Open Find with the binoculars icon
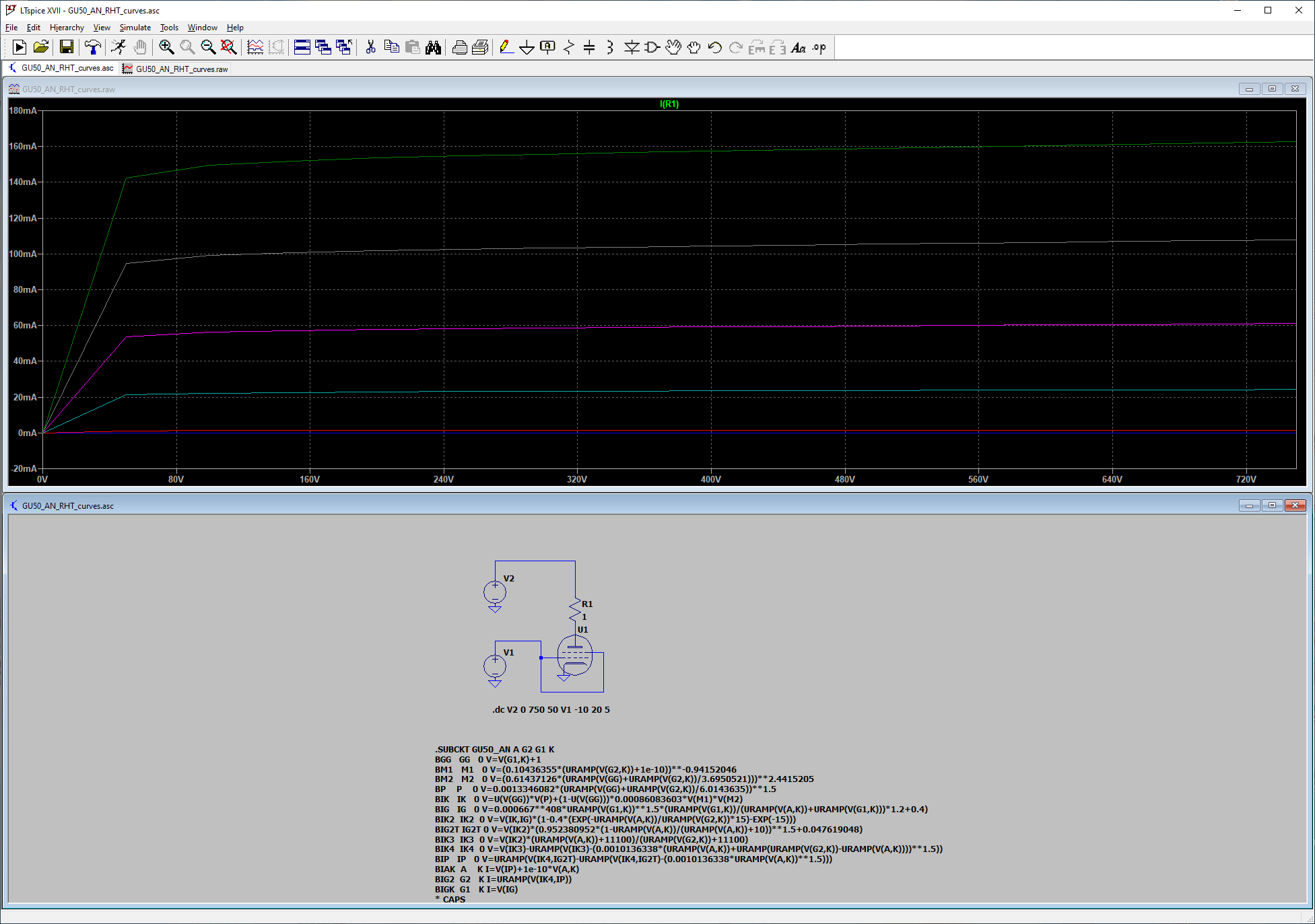The height and width of the screenshot is (924, 1315). point(433,47)
